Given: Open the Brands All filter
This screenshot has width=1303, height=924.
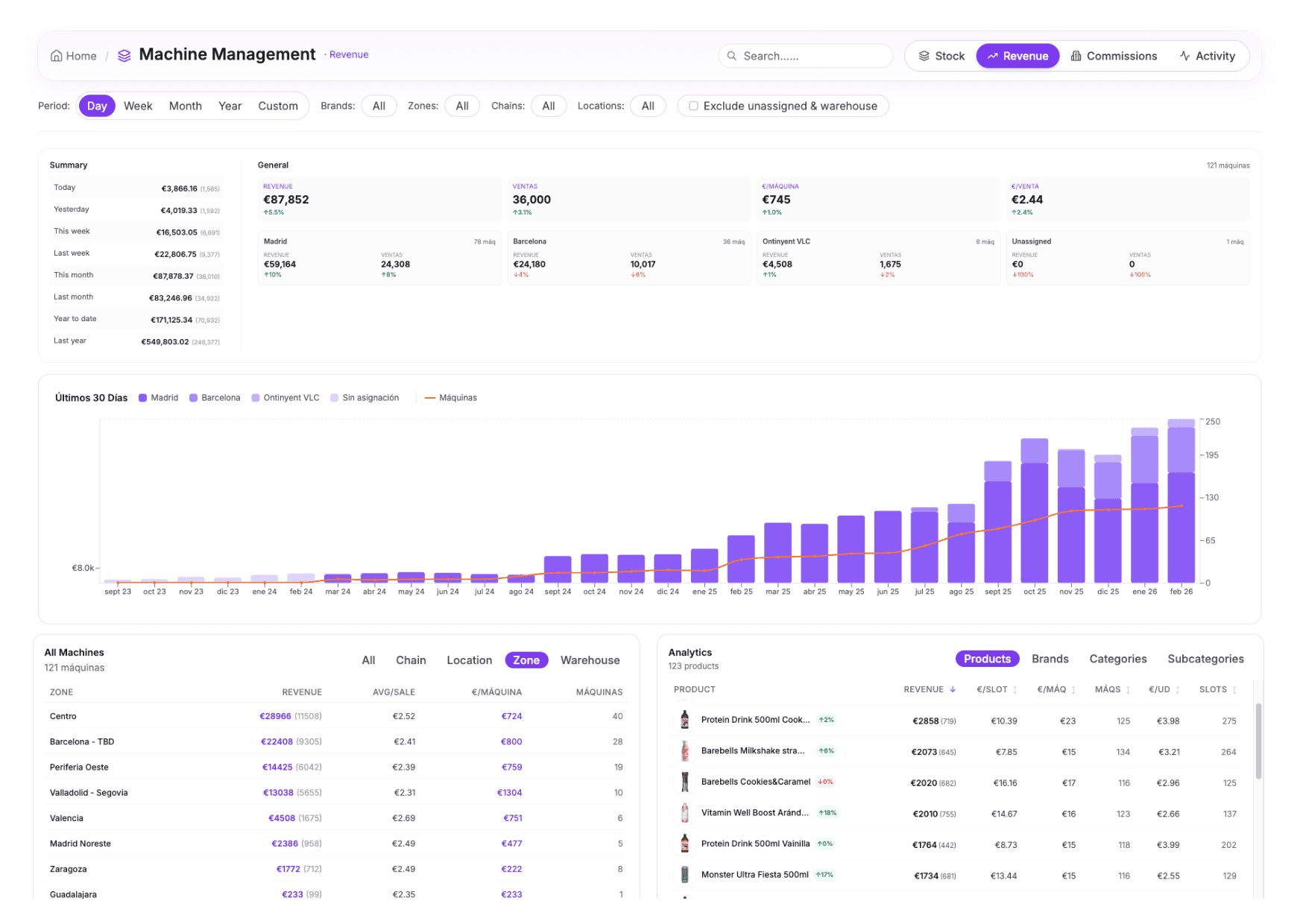Looking at the screenshot, I should (x=379, y=106).
